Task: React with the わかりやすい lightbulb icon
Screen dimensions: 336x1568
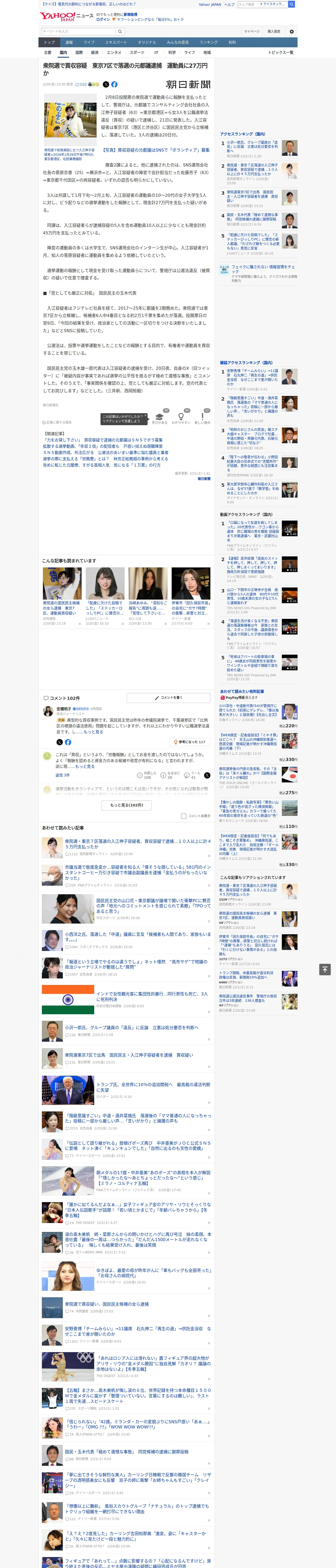Action: [x=181, y=417]
